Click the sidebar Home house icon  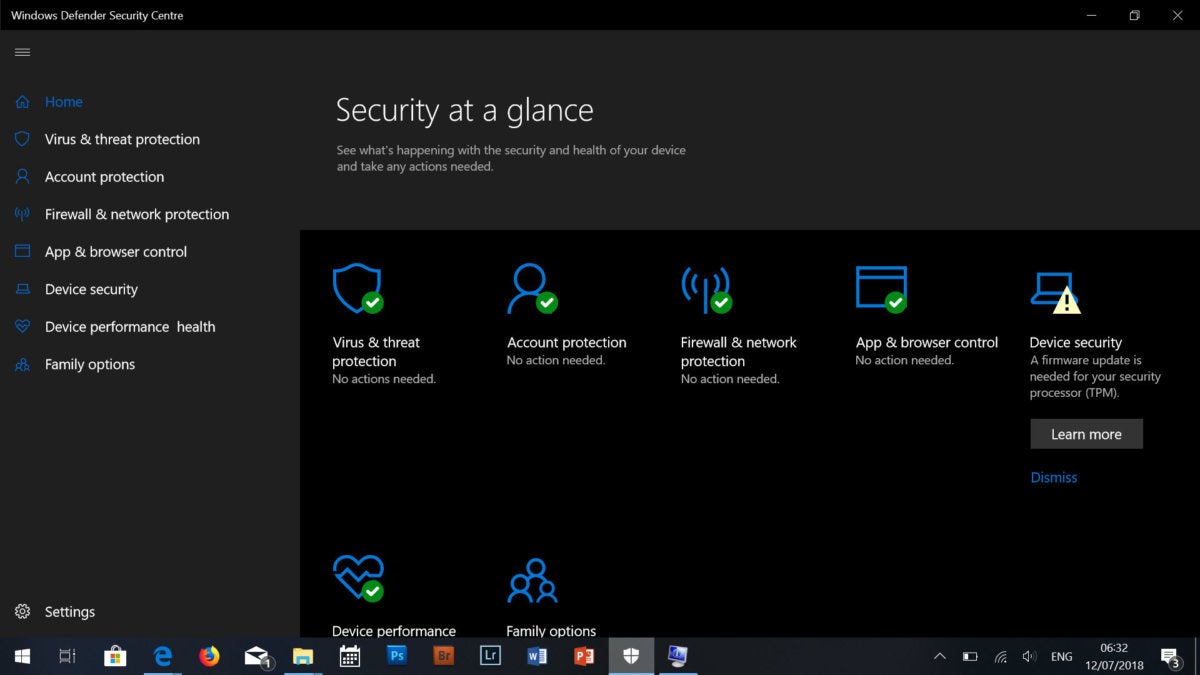pos(22,102)
